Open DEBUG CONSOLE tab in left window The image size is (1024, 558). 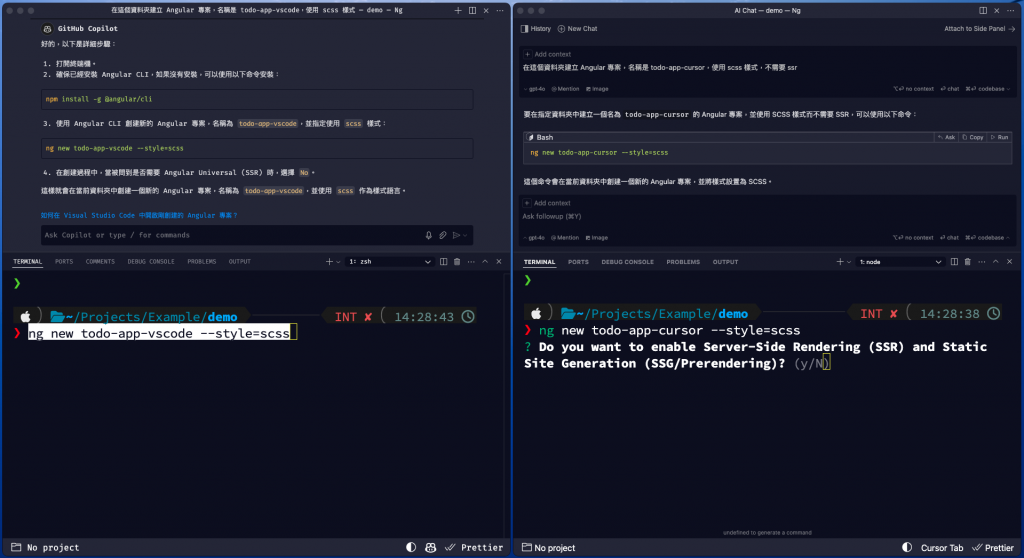coord(151,261)
